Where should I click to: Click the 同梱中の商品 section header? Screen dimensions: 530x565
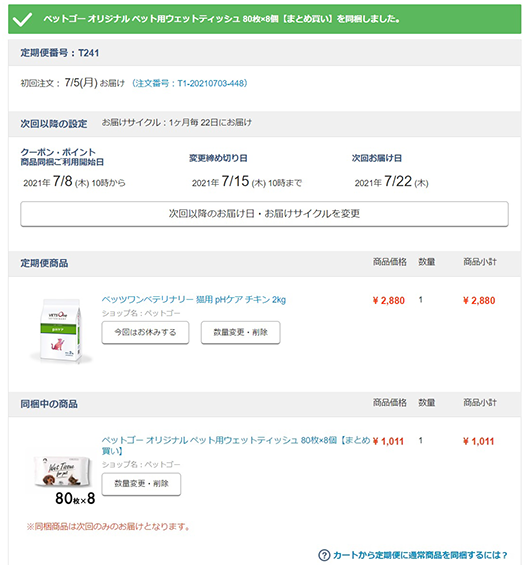click(x=49, y=404)
